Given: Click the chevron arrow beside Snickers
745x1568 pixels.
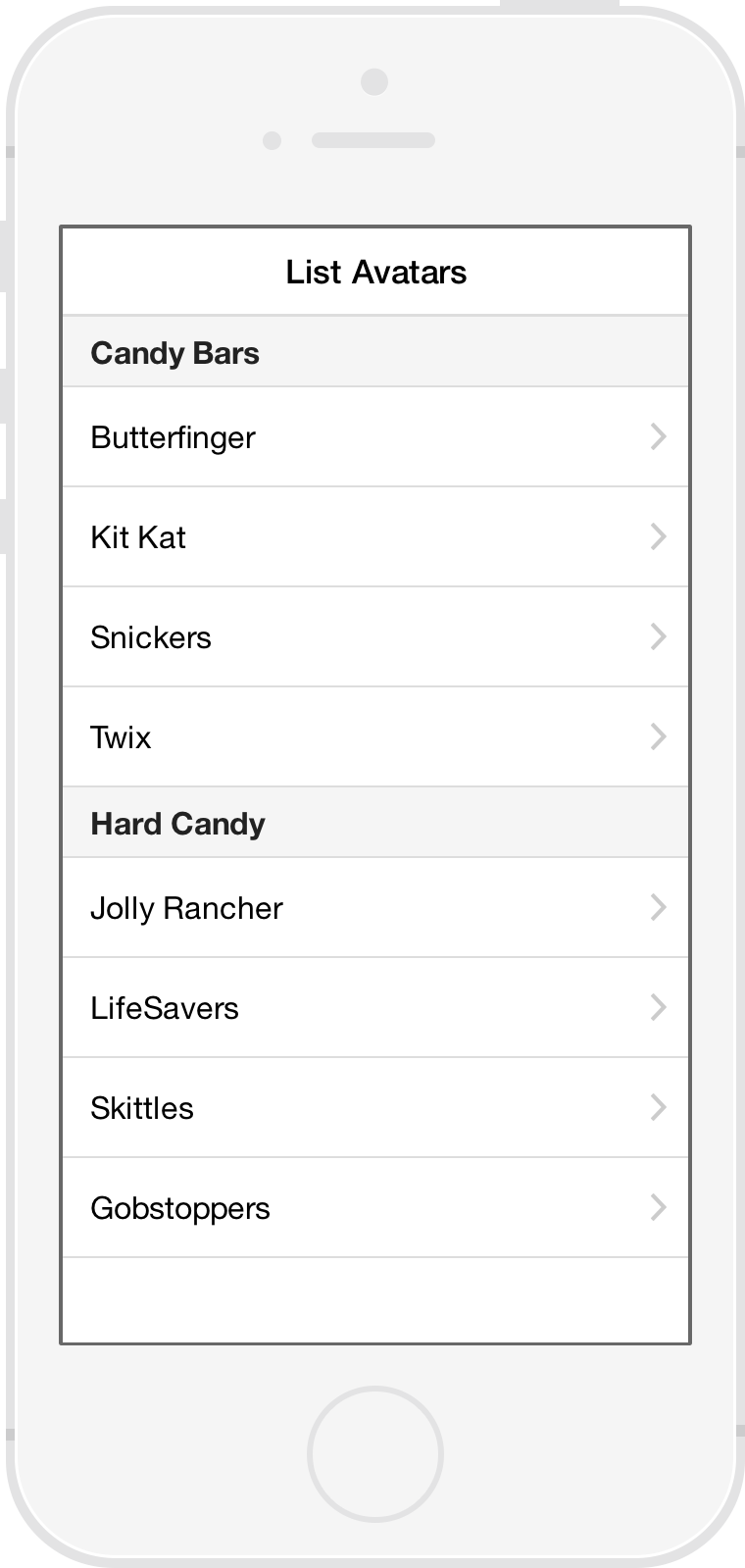Looking at the screenshot, I should pos(659,636).
